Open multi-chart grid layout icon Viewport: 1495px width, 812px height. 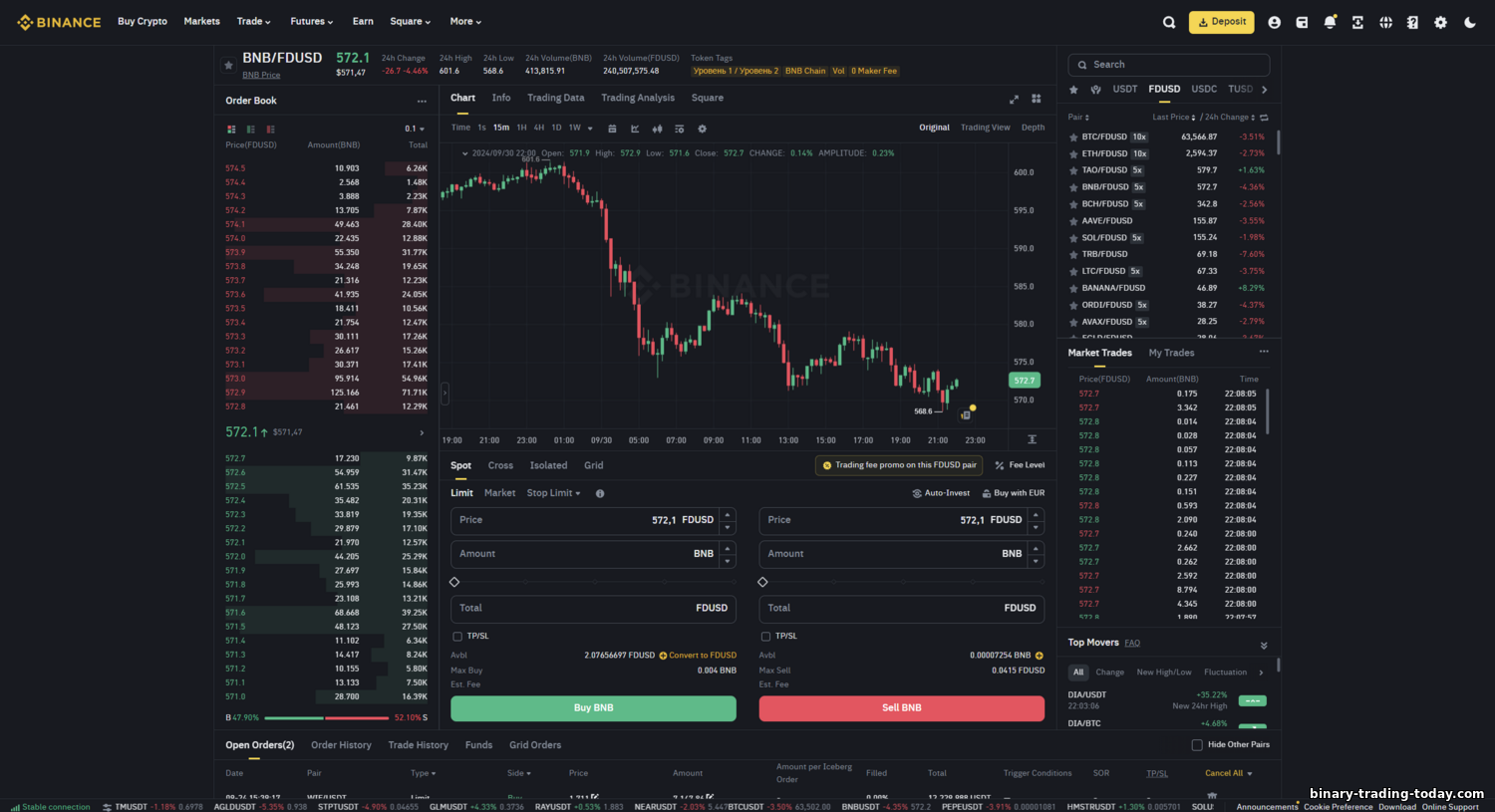1036,99
